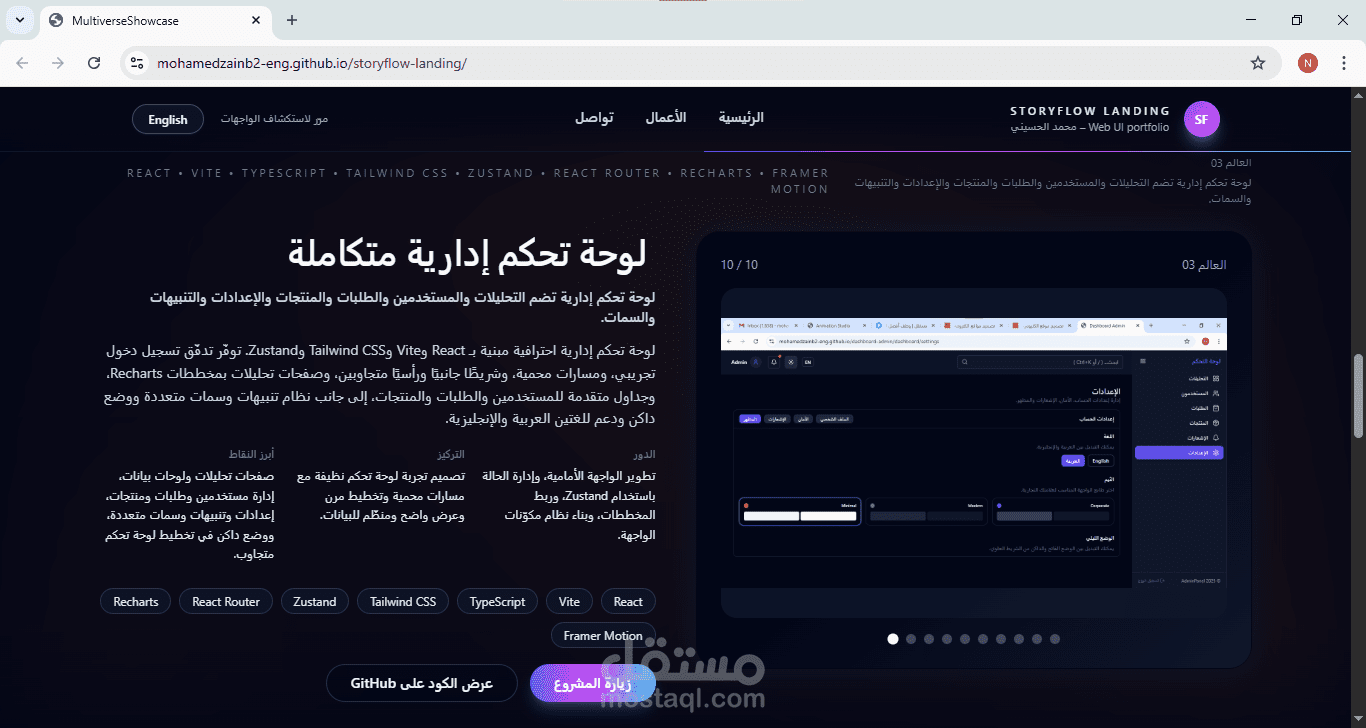
Task: Click the الدور column label
Action: pos(644,454)
